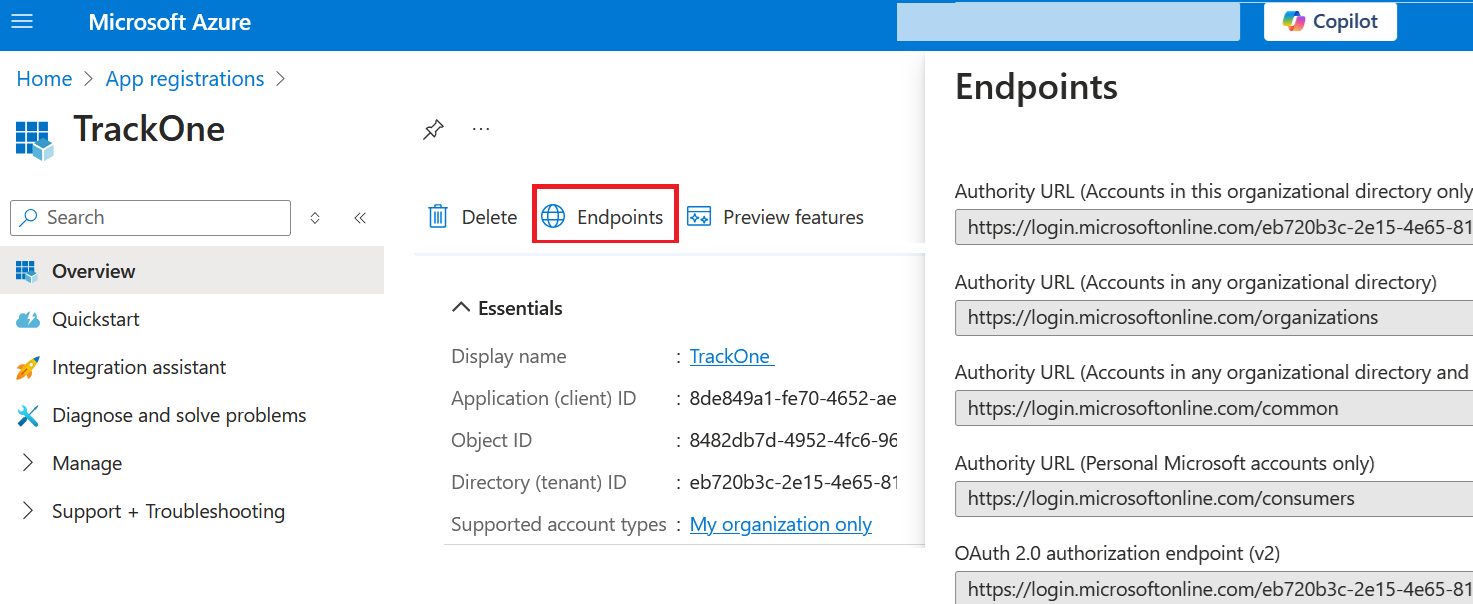Click the Quickstart cloud icon

click(27, 320)
